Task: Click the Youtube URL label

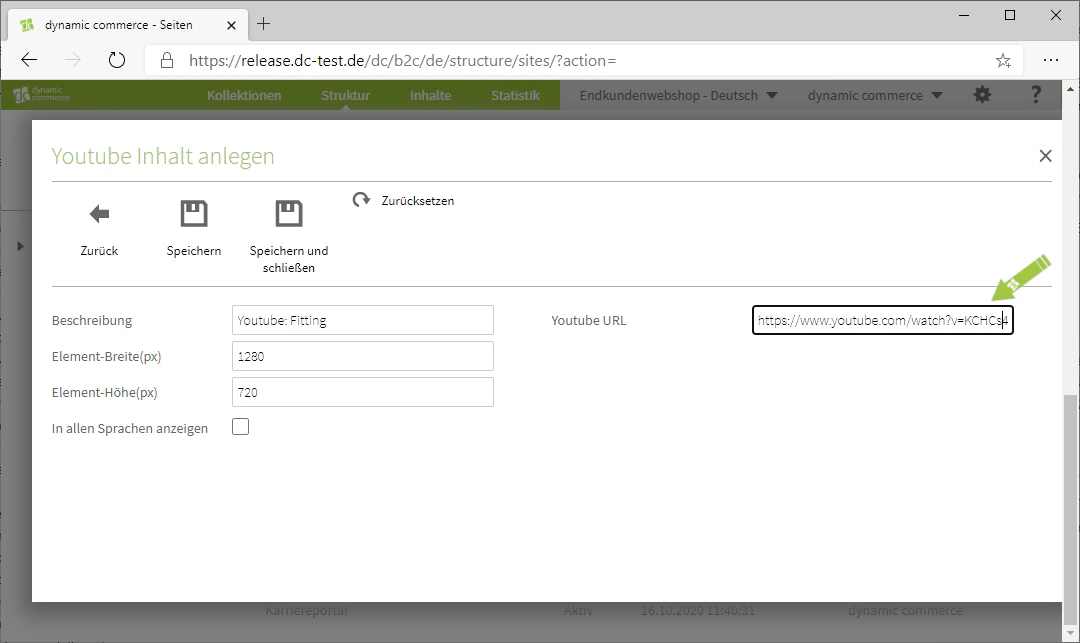Action: tap(588, 321)
